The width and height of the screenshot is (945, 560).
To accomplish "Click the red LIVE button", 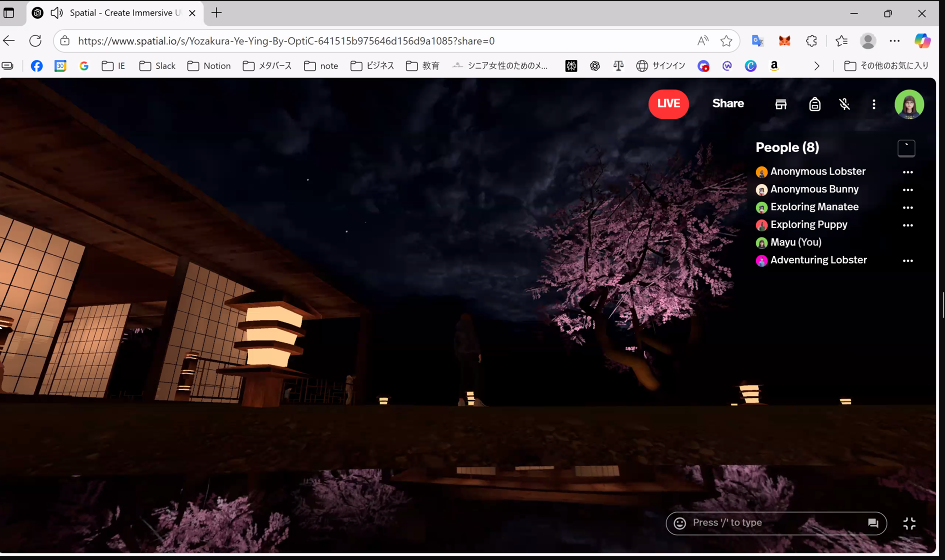I will [x=668, y=104].
